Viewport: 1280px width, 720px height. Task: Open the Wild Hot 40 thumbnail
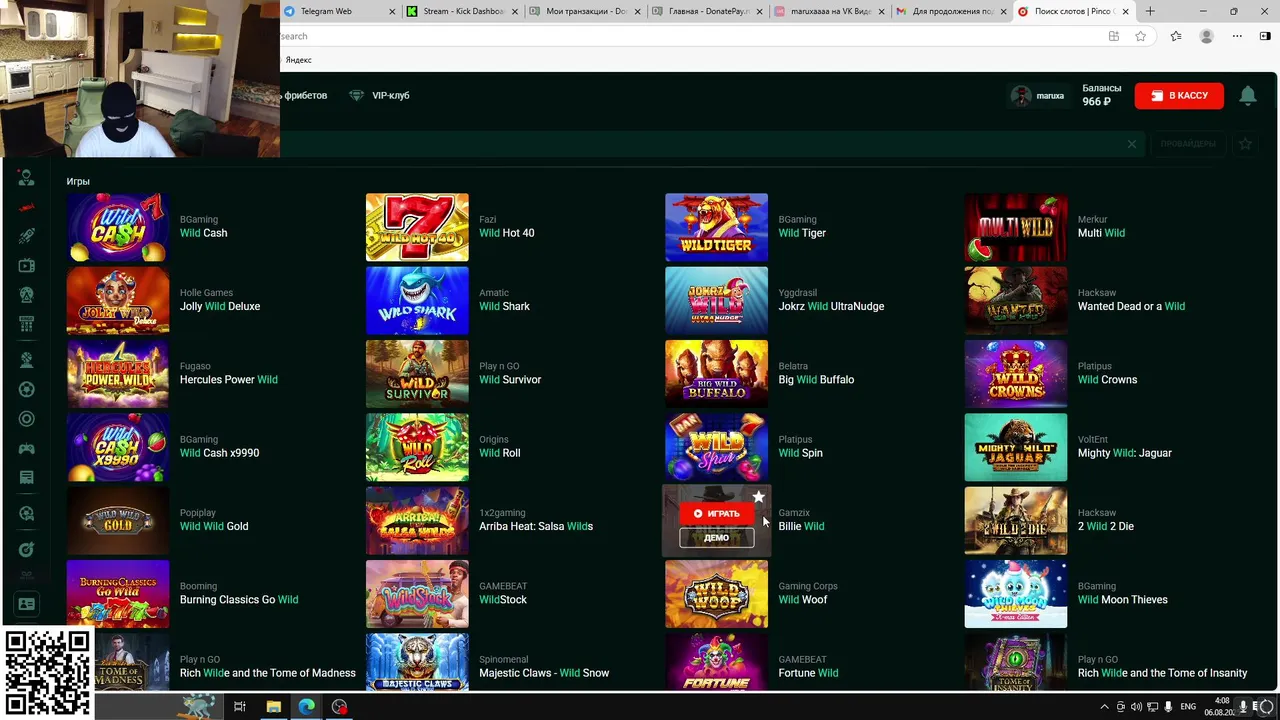417,227
